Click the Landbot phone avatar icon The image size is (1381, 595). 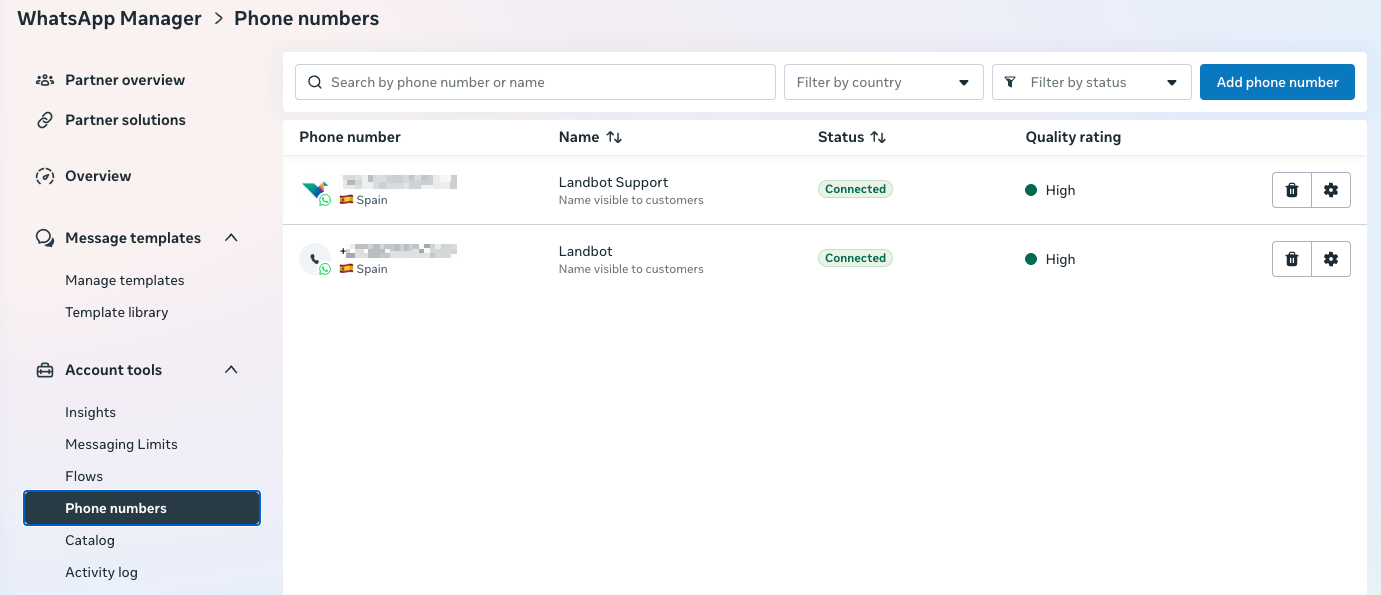pyautogui.click(x=314, y=259)
